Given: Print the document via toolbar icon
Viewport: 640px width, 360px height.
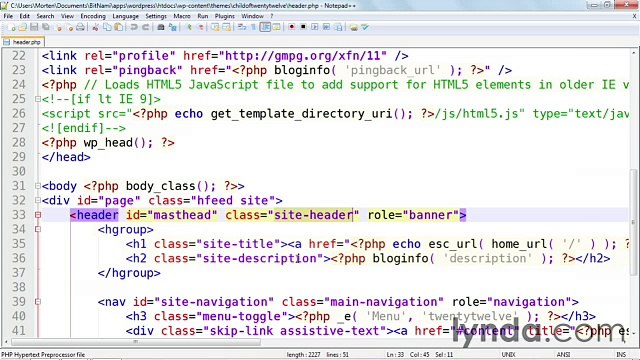Looking at the screenshot, I should (80, 27).
